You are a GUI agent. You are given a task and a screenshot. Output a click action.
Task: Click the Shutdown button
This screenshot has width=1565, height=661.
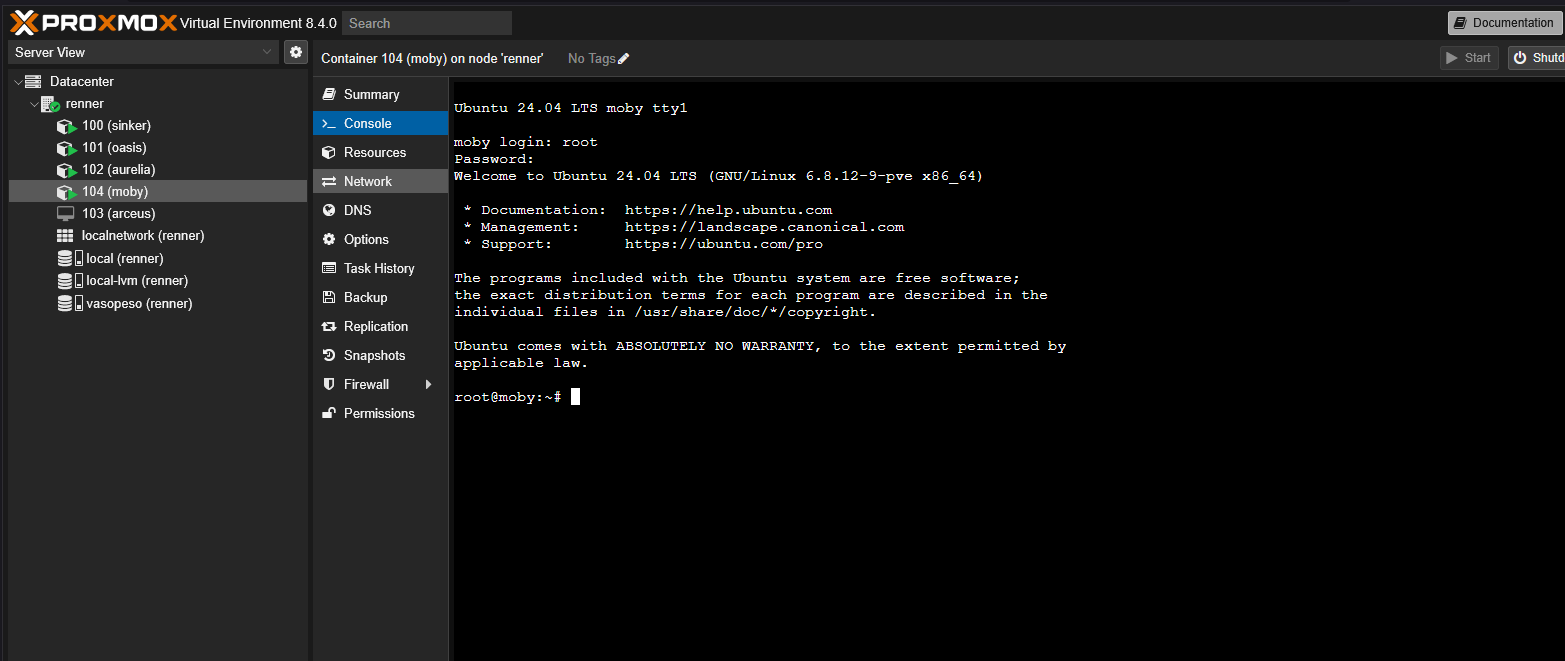[x=1537, y=58]
